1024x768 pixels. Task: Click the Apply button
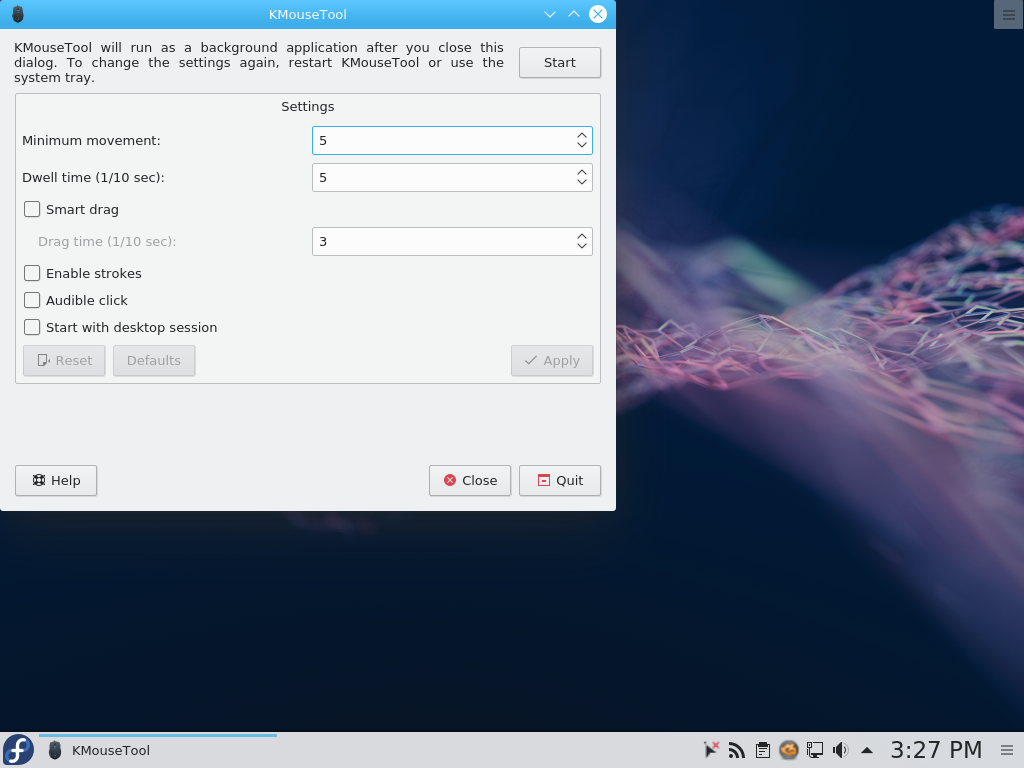pyautogui.click(x=552, y=360)
